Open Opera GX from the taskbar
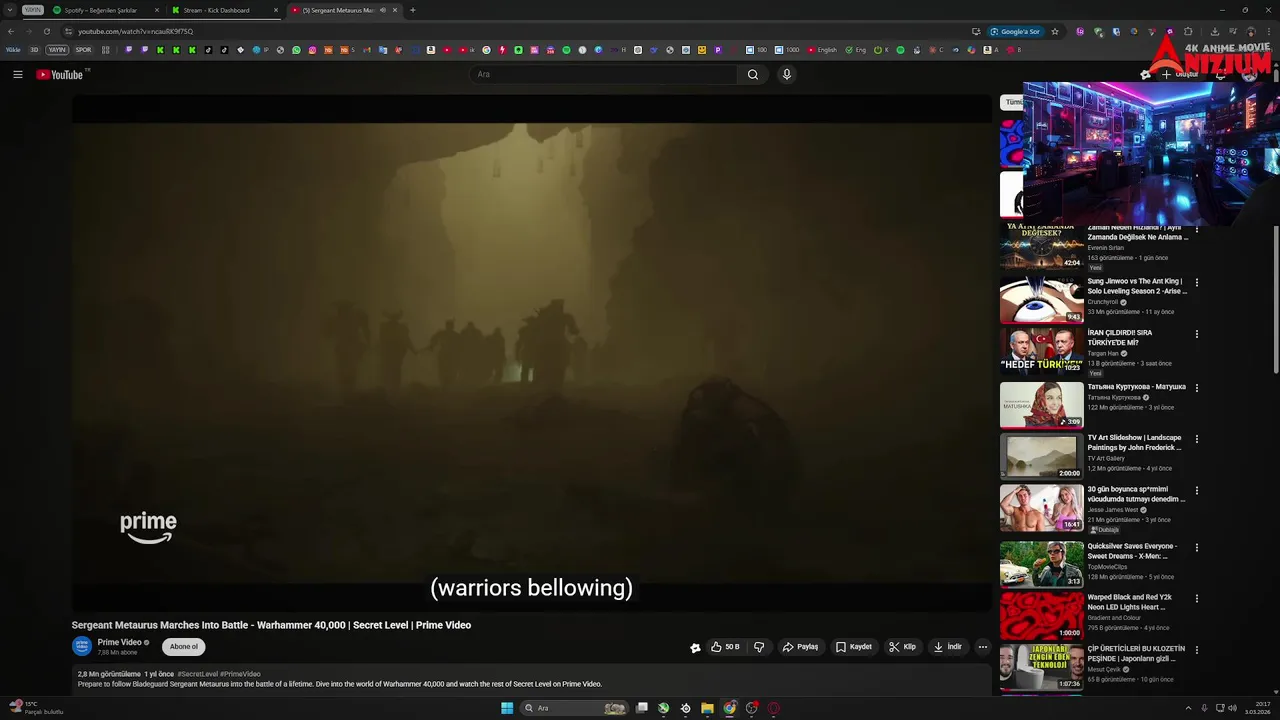1280x720 pixels. point(774,708)
